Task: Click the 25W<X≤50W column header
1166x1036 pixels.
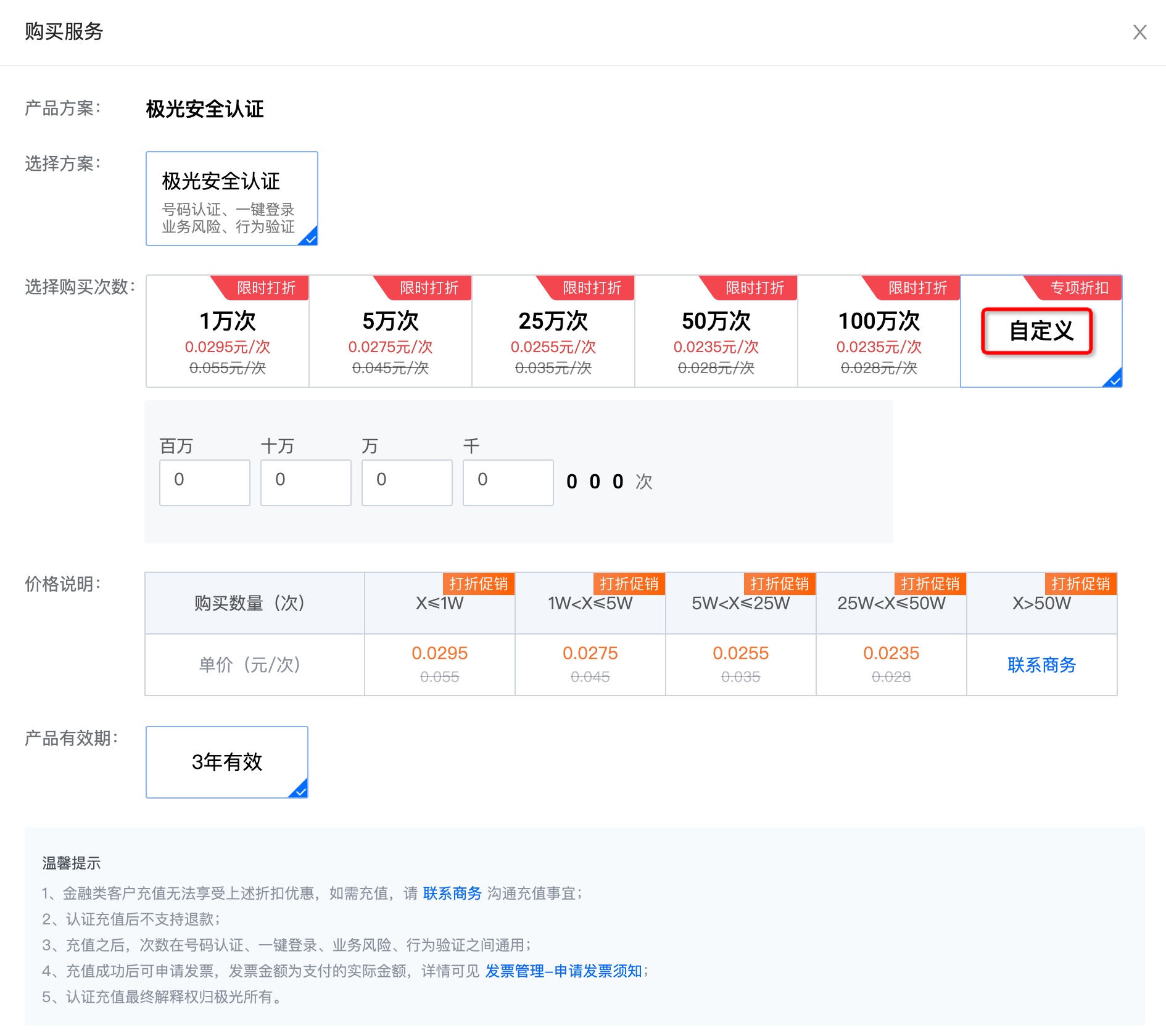Action: click(891, 603)
